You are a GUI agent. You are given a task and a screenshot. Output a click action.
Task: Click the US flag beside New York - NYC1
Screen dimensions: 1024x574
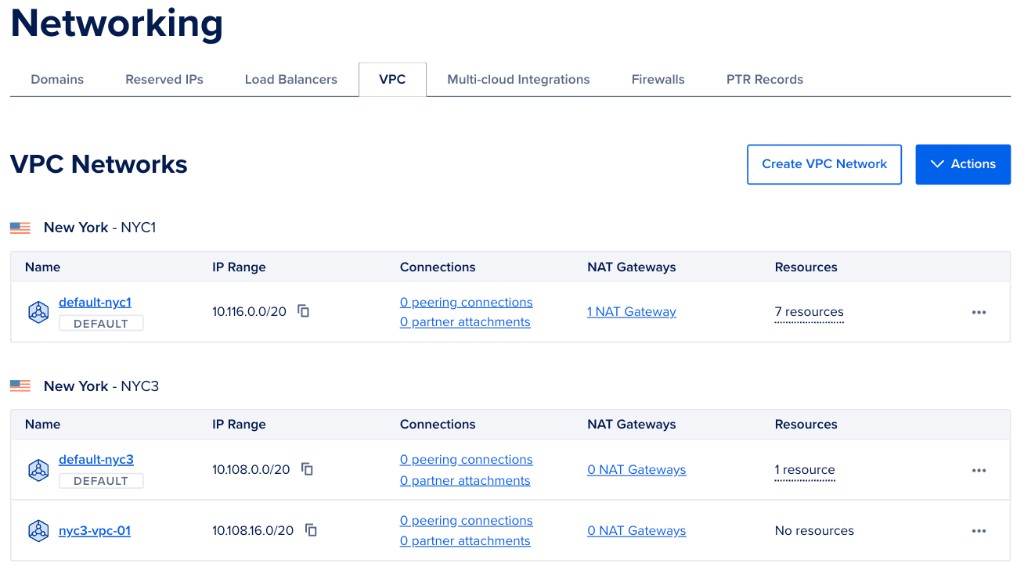click(x=20, y=228)
